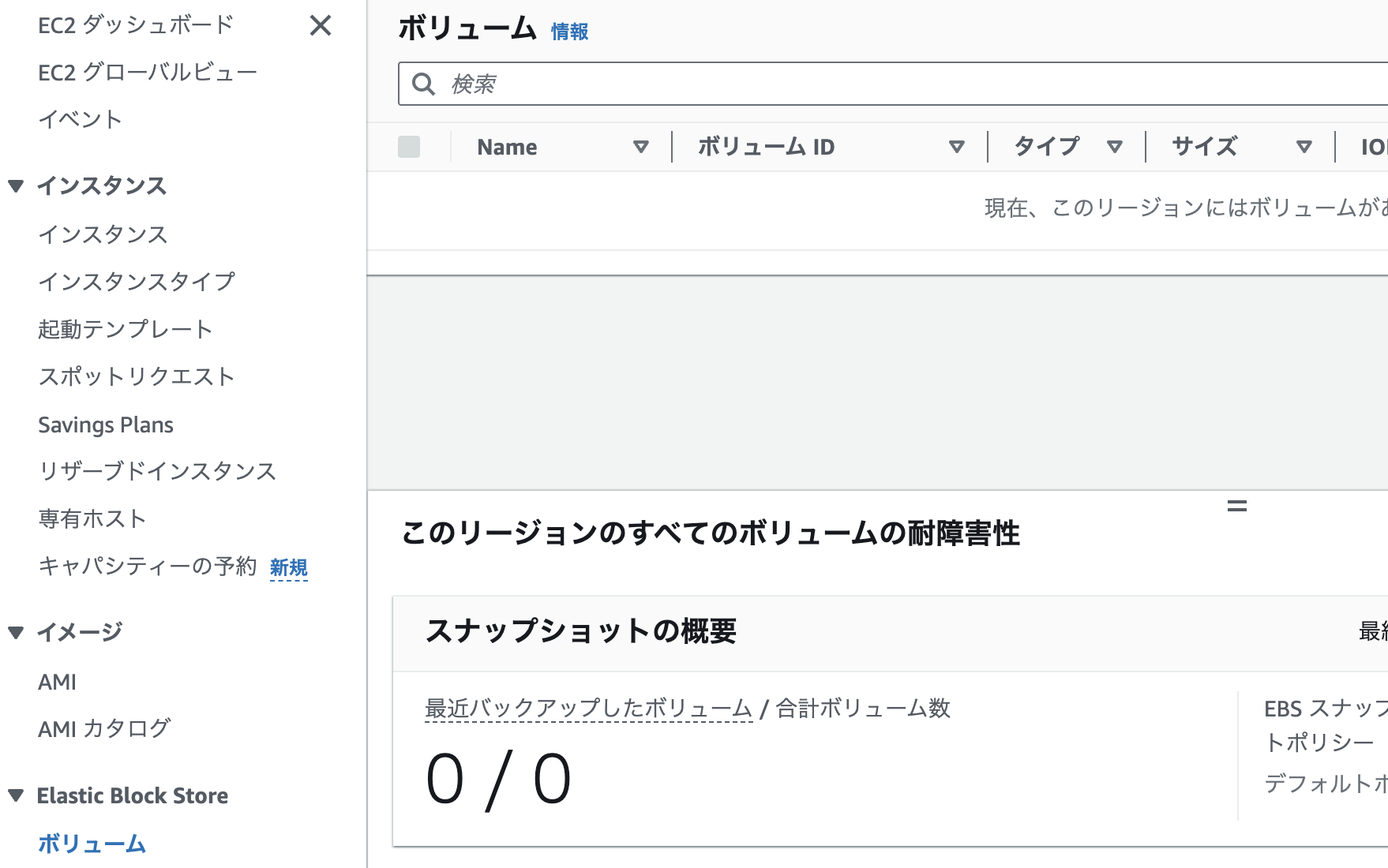This screenshot has height=868, width=1388.
Task: Open the Name column sort dropdown
Action: point(641,147)
